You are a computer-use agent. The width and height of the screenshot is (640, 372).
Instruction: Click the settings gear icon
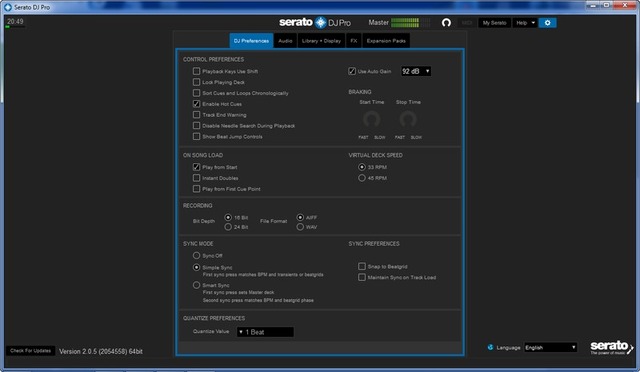[x=547, y=23]
